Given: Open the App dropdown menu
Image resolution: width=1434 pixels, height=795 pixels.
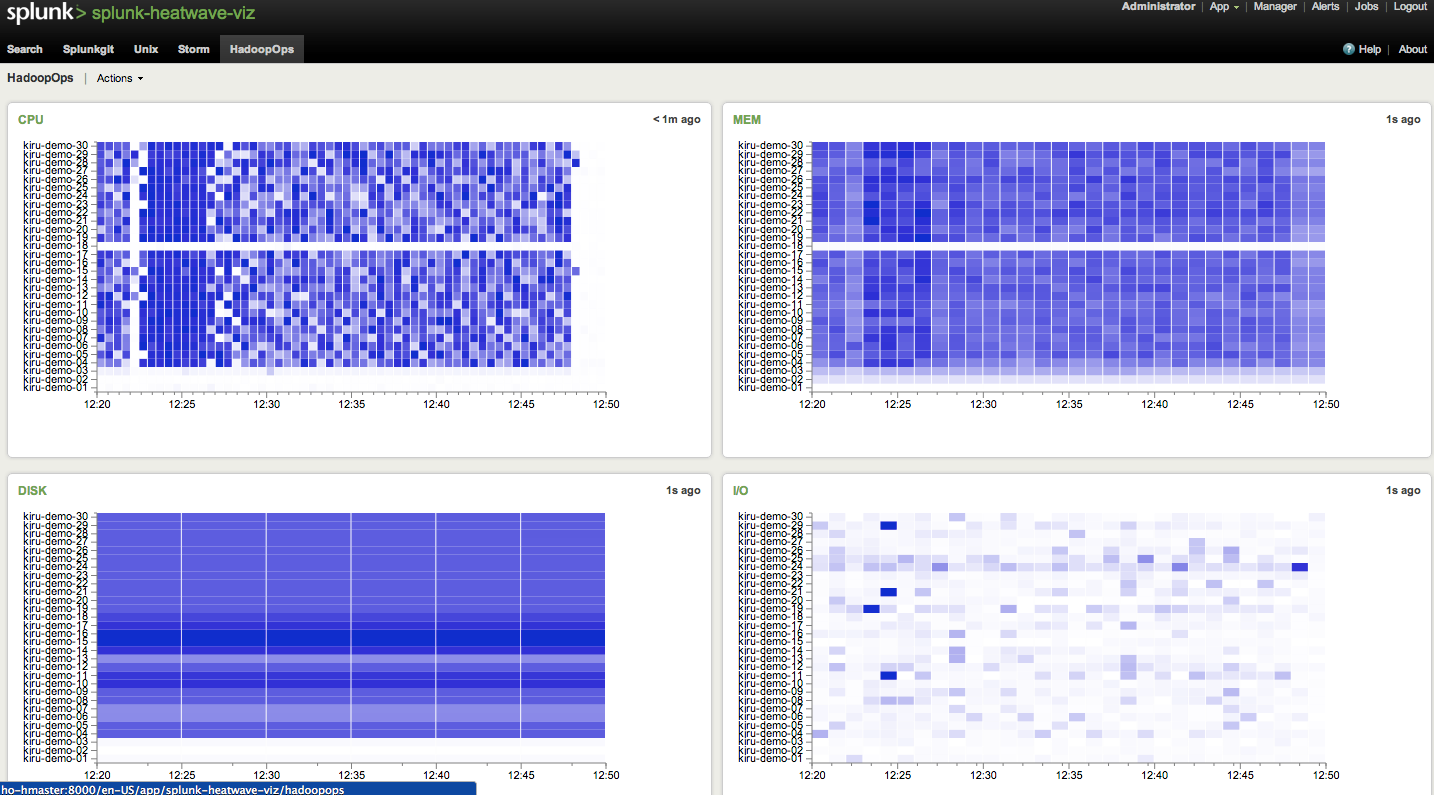Looking at the screenshot, I should (x=1224, y=6).
